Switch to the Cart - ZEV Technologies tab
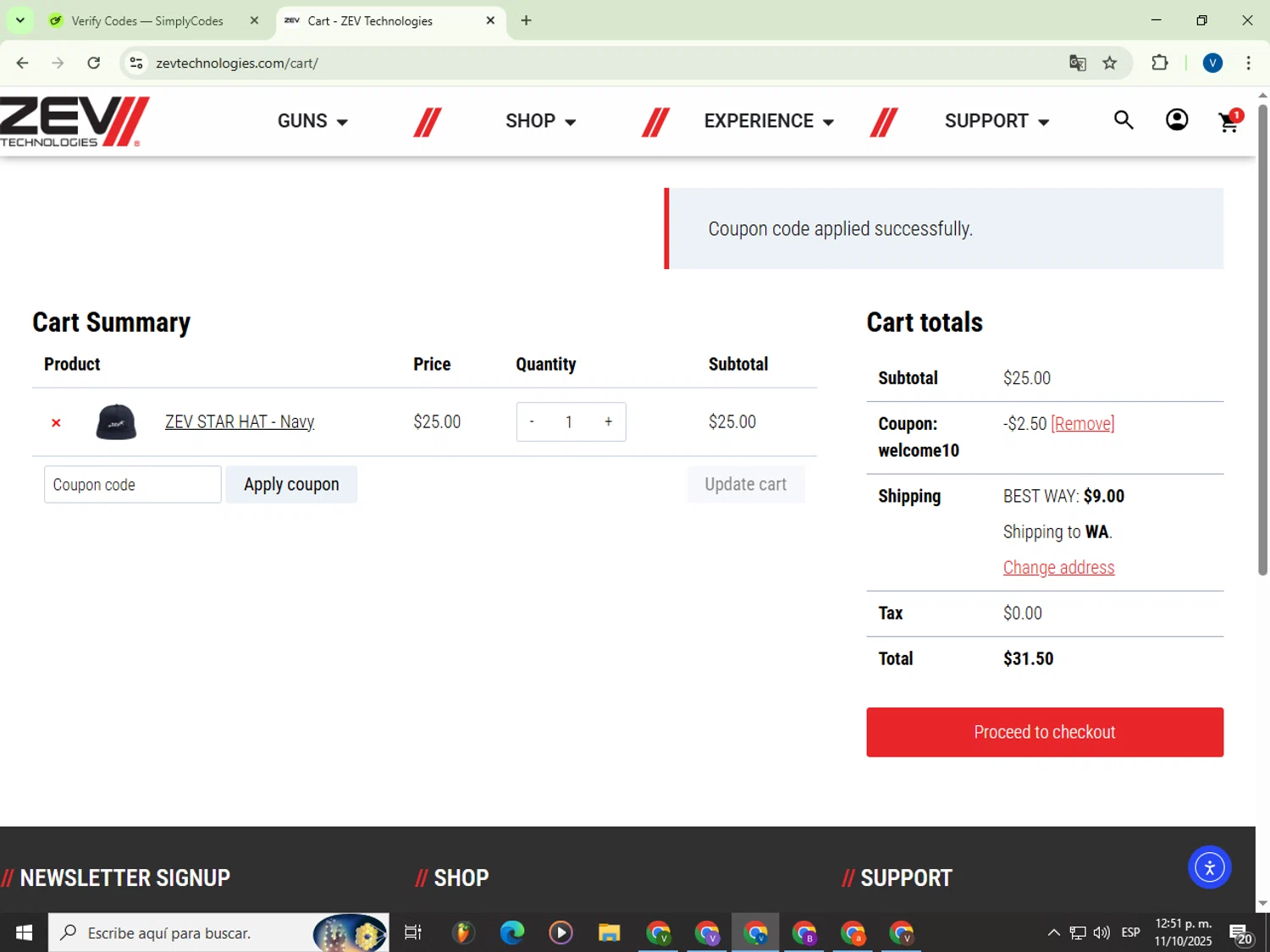1270x952 pixels. [390, 20]
